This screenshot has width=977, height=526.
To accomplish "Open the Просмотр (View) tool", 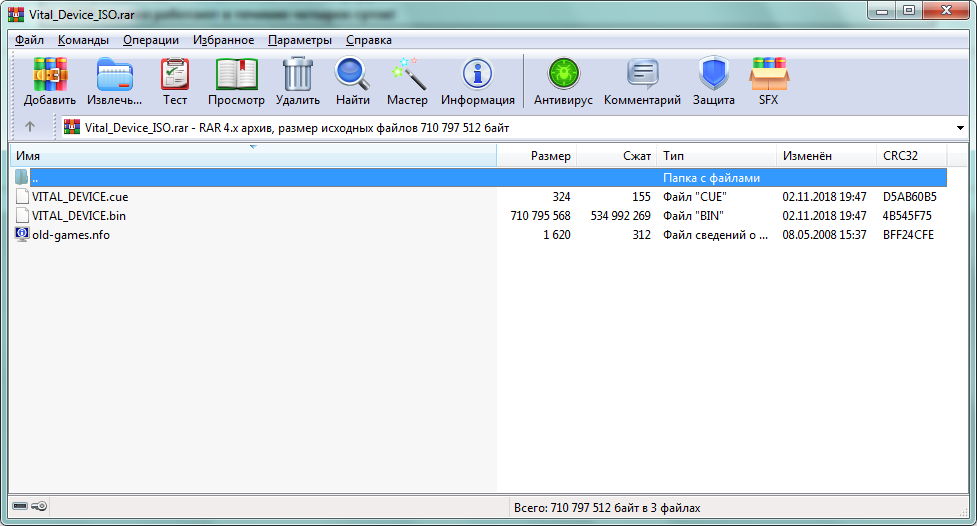I will click(236, 74).
